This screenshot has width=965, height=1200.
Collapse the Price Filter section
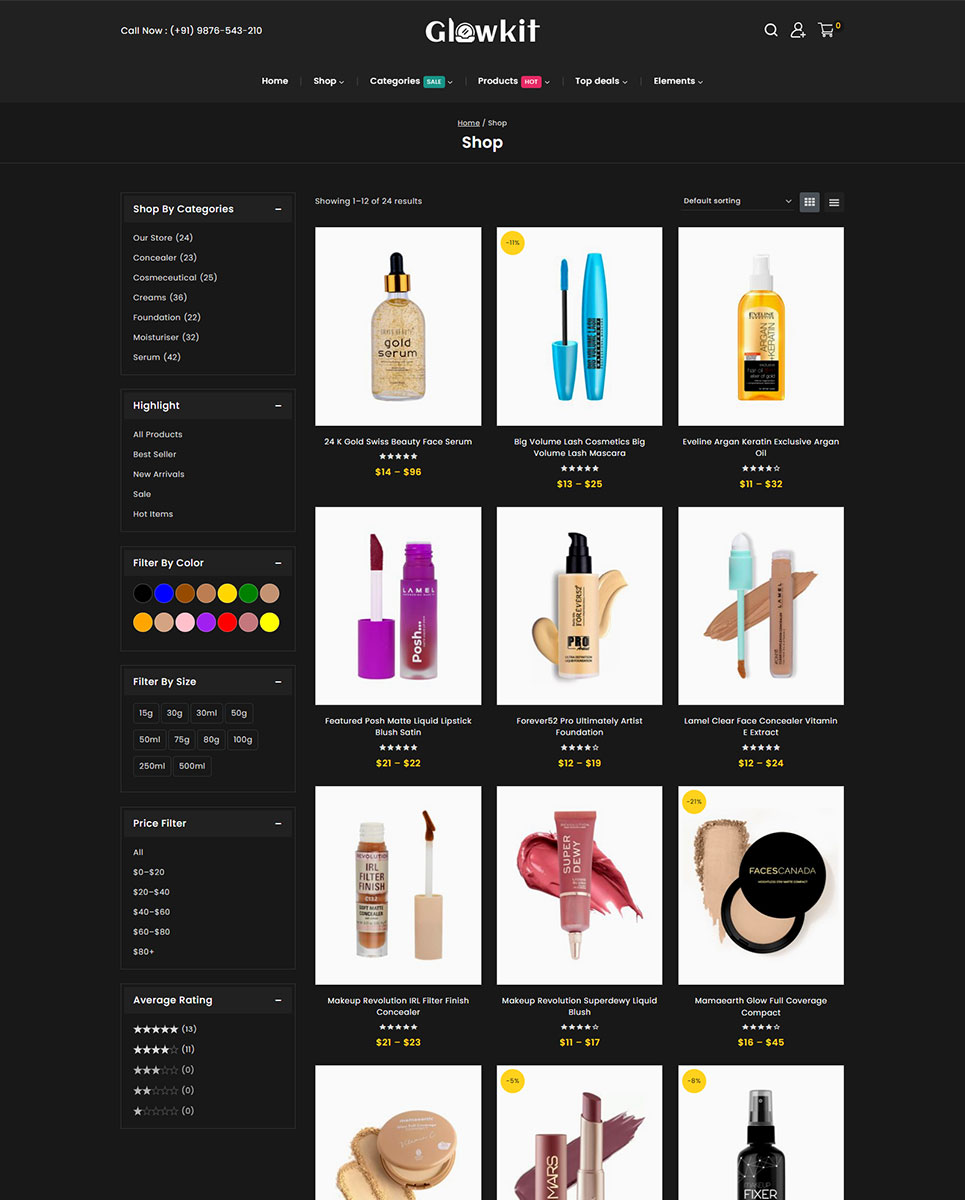click(278, 823)
